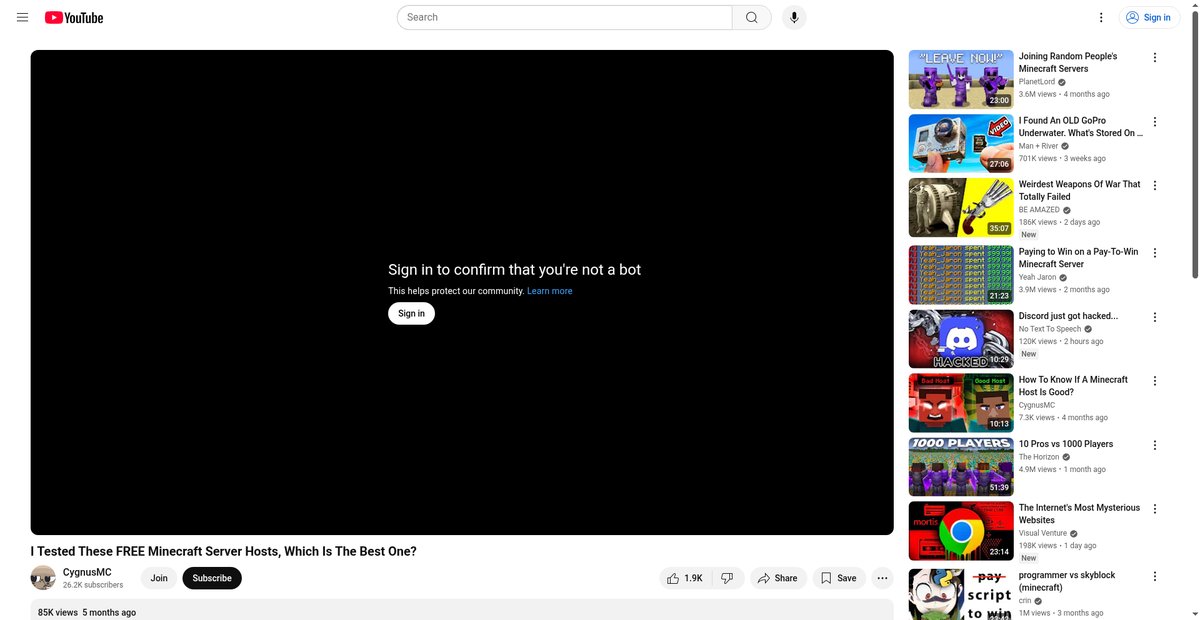Subscribe to CygnusMC channel
The width and height of the screenshot is (1200, 620).
[212, 578]
